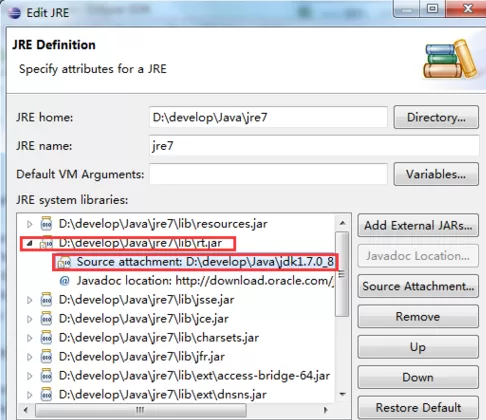Viewport: 486px width, 420px height.
Task: Expand the jce.jar tree node
Action: (x=30, y=319)
